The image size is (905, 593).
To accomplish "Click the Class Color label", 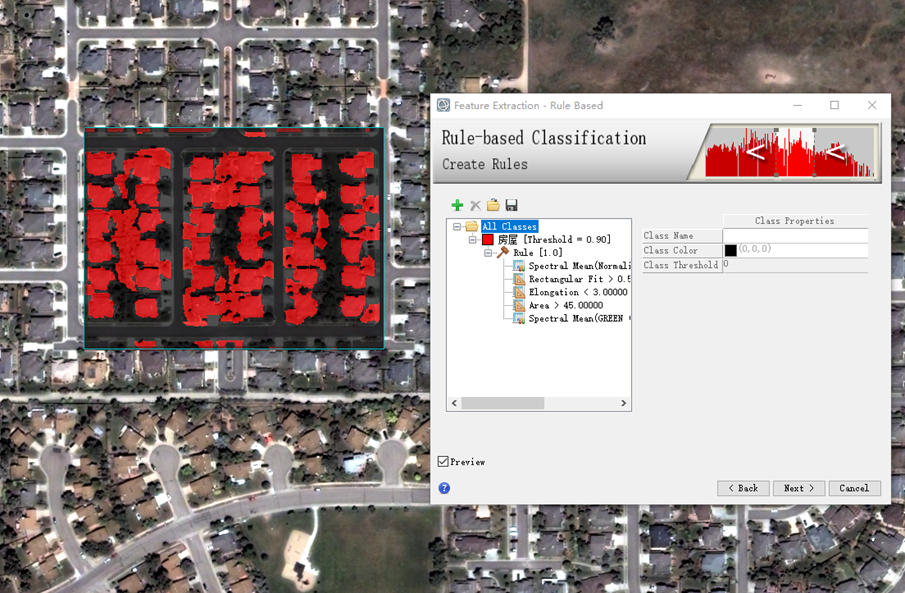I will [682, 250].
